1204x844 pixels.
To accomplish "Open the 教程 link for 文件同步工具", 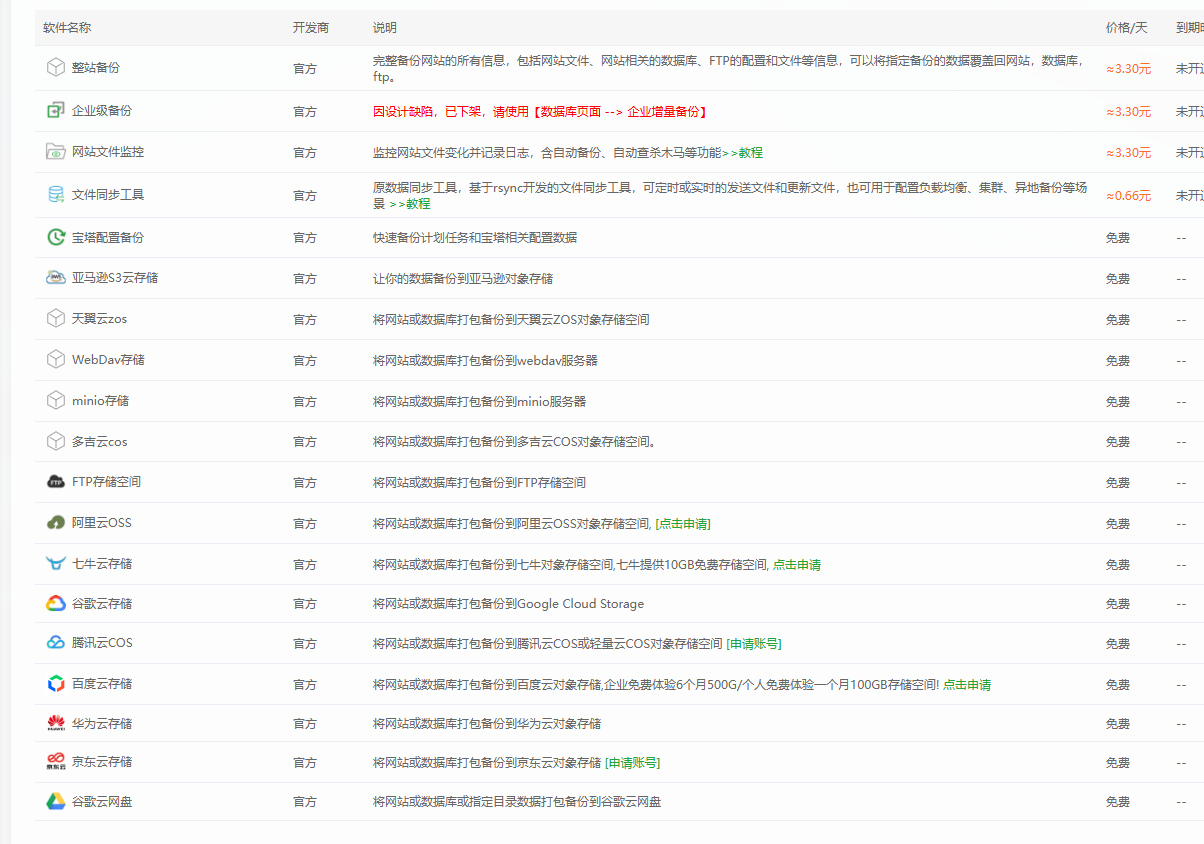I will [409, 203].
